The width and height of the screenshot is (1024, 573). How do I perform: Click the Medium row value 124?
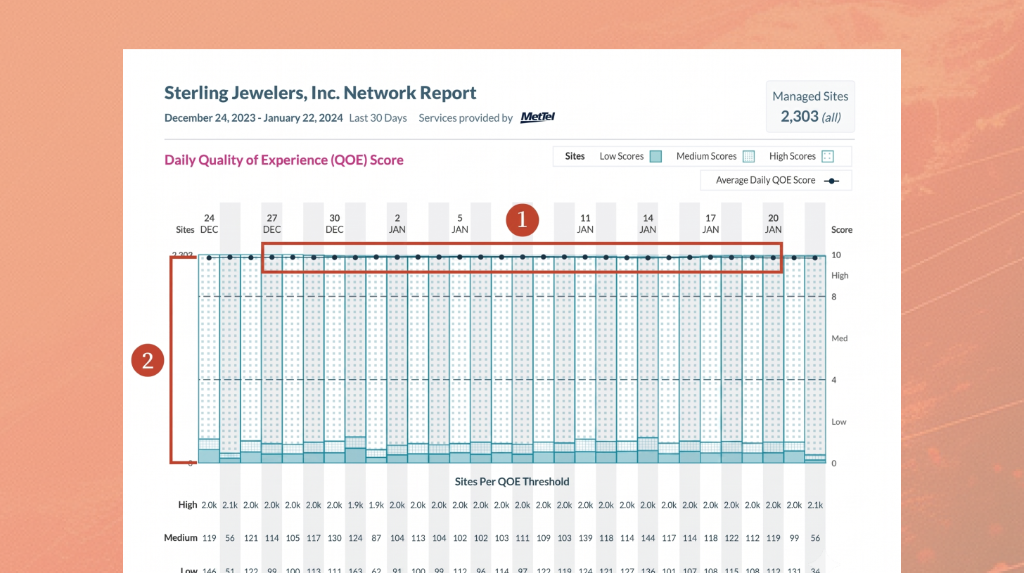point(355,538)
